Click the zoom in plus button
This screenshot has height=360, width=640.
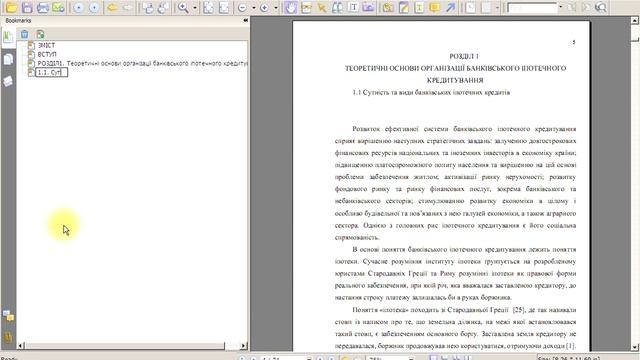pyautogui.click(x=264, y=7)
